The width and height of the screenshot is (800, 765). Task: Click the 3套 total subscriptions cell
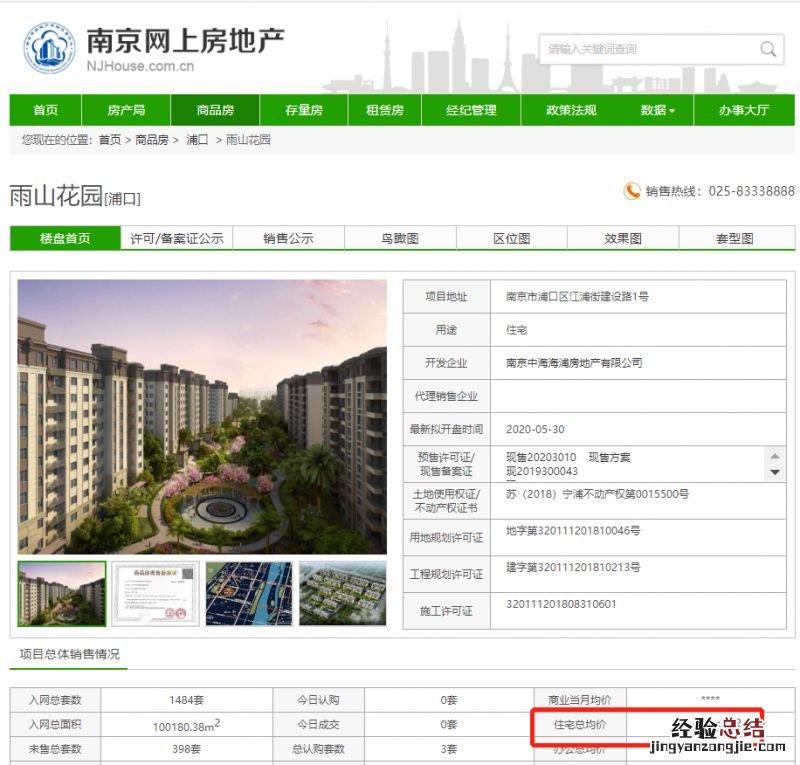(x=449, y=749)
